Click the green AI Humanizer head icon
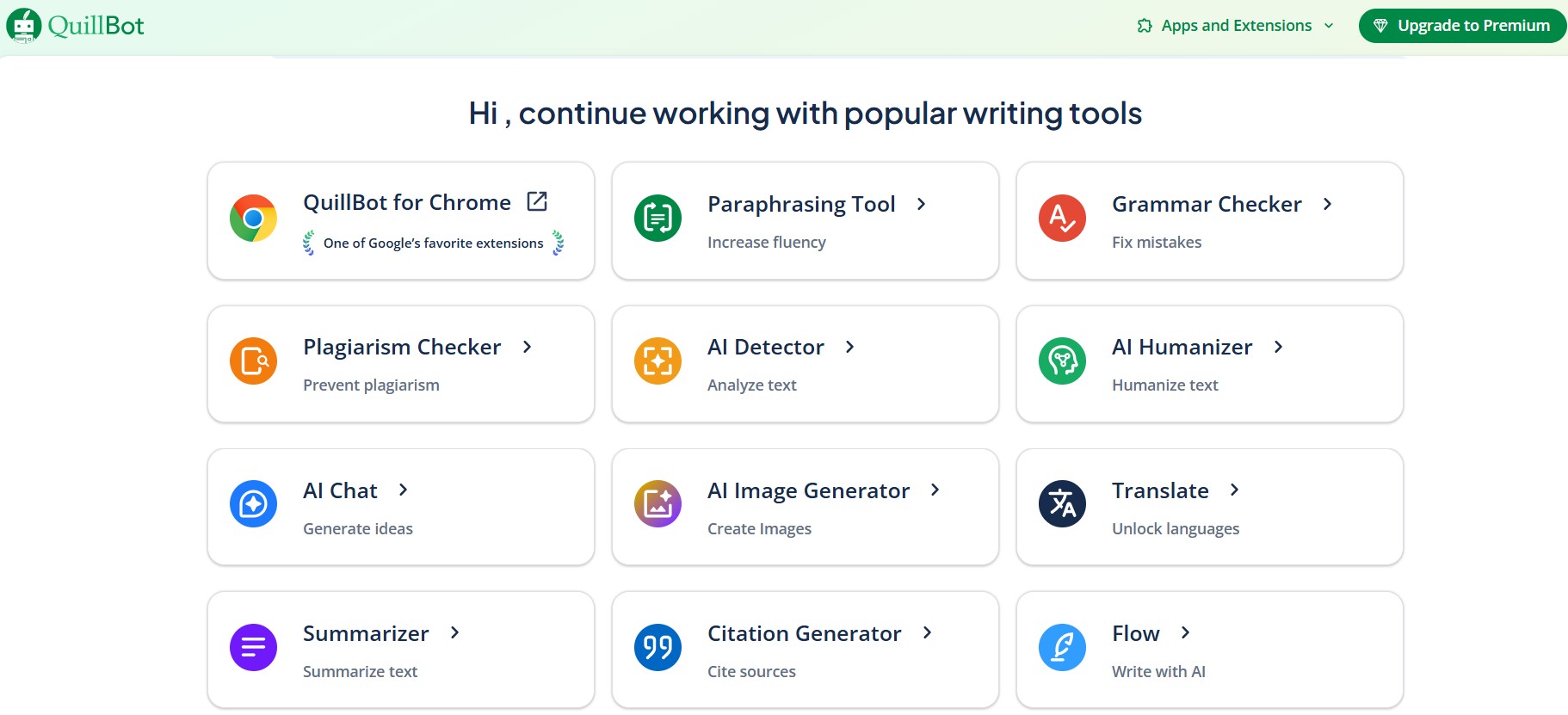 (x=1062, y=361)
